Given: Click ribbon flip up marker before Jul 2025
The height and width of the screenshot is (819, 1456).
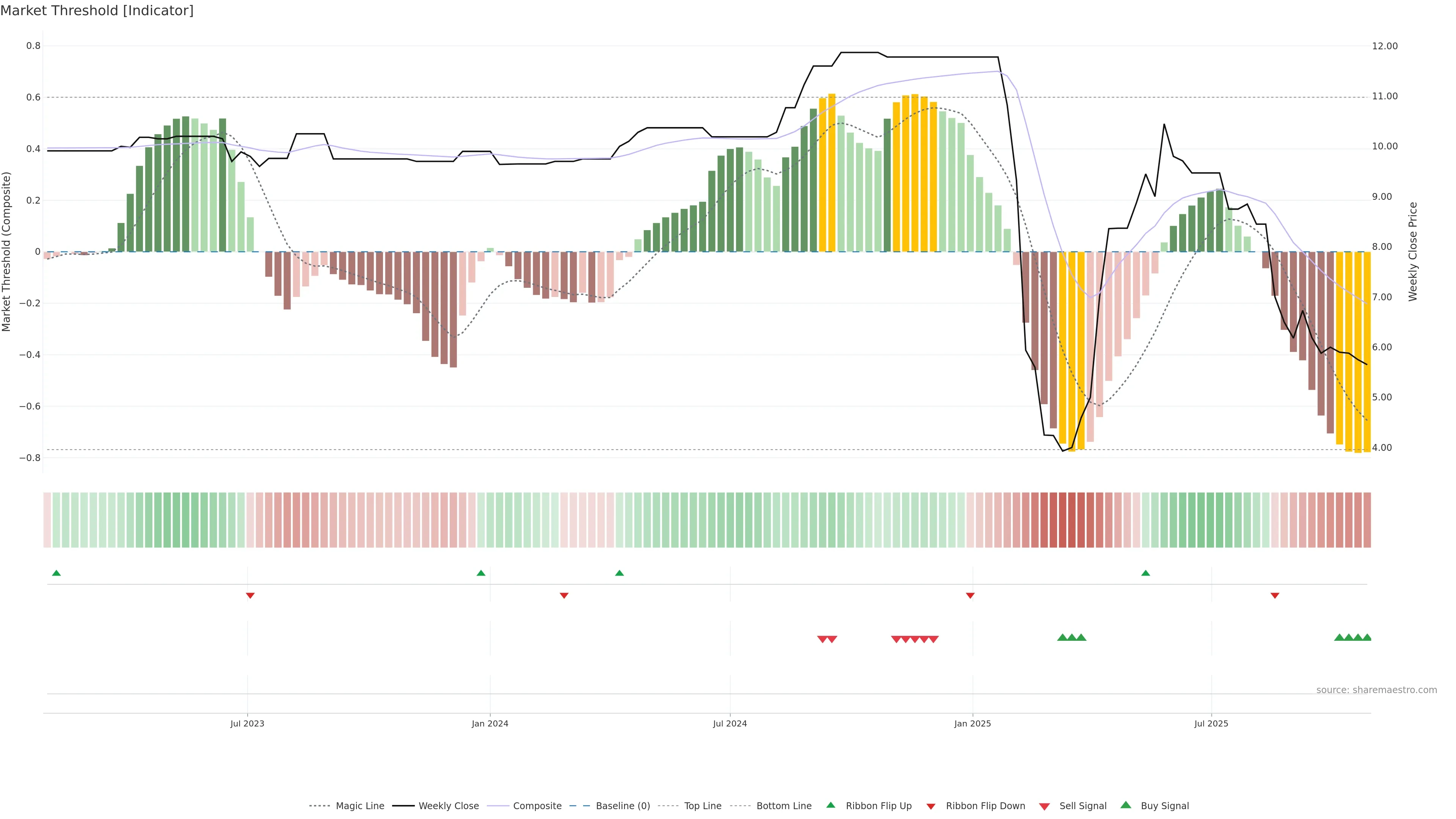Looking at the screenshot, I should pyautogui.click(x=1146, y=573).
